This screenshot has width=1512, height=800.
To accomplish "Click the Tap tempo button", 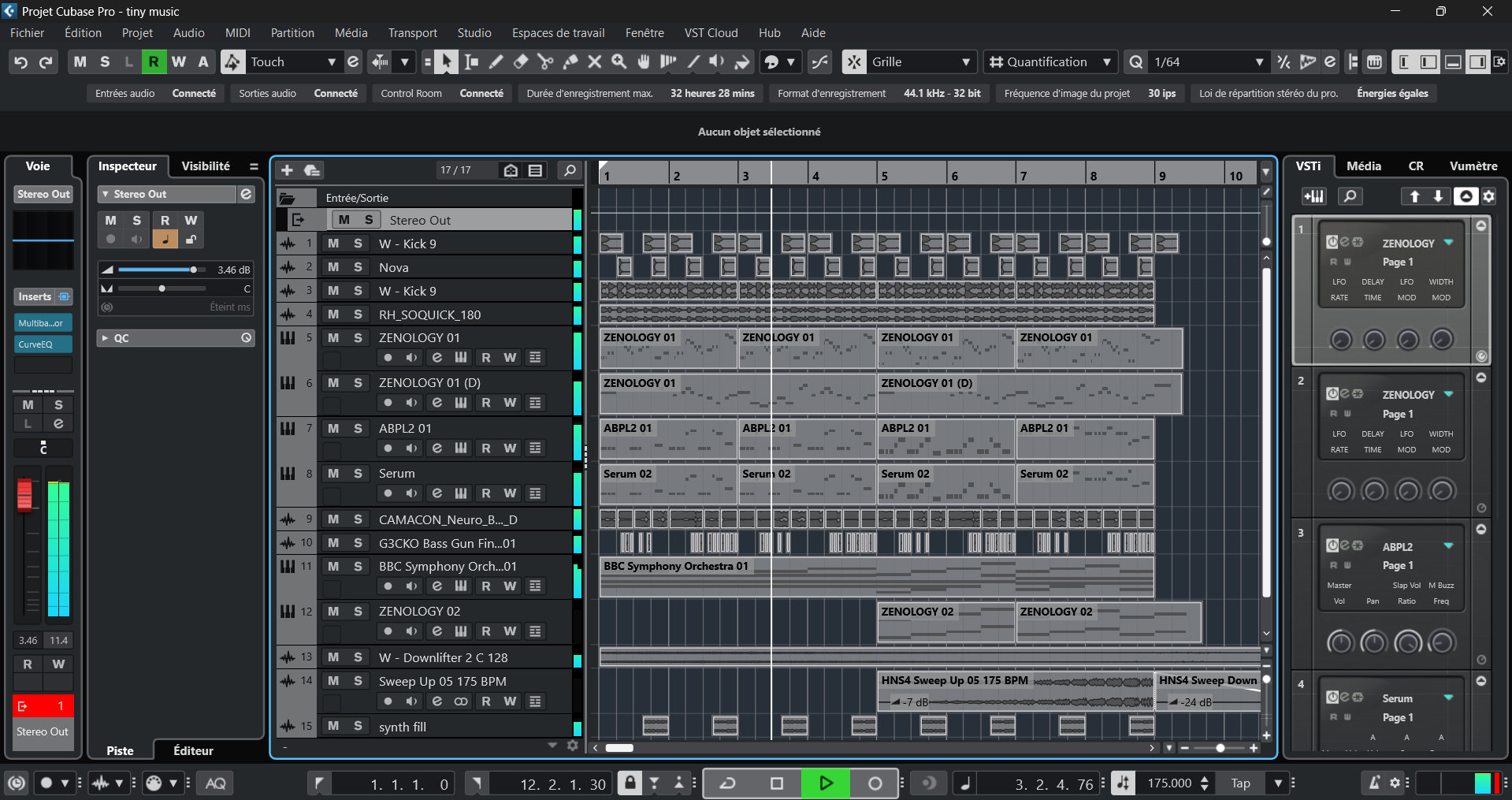I will (1240, 783).
